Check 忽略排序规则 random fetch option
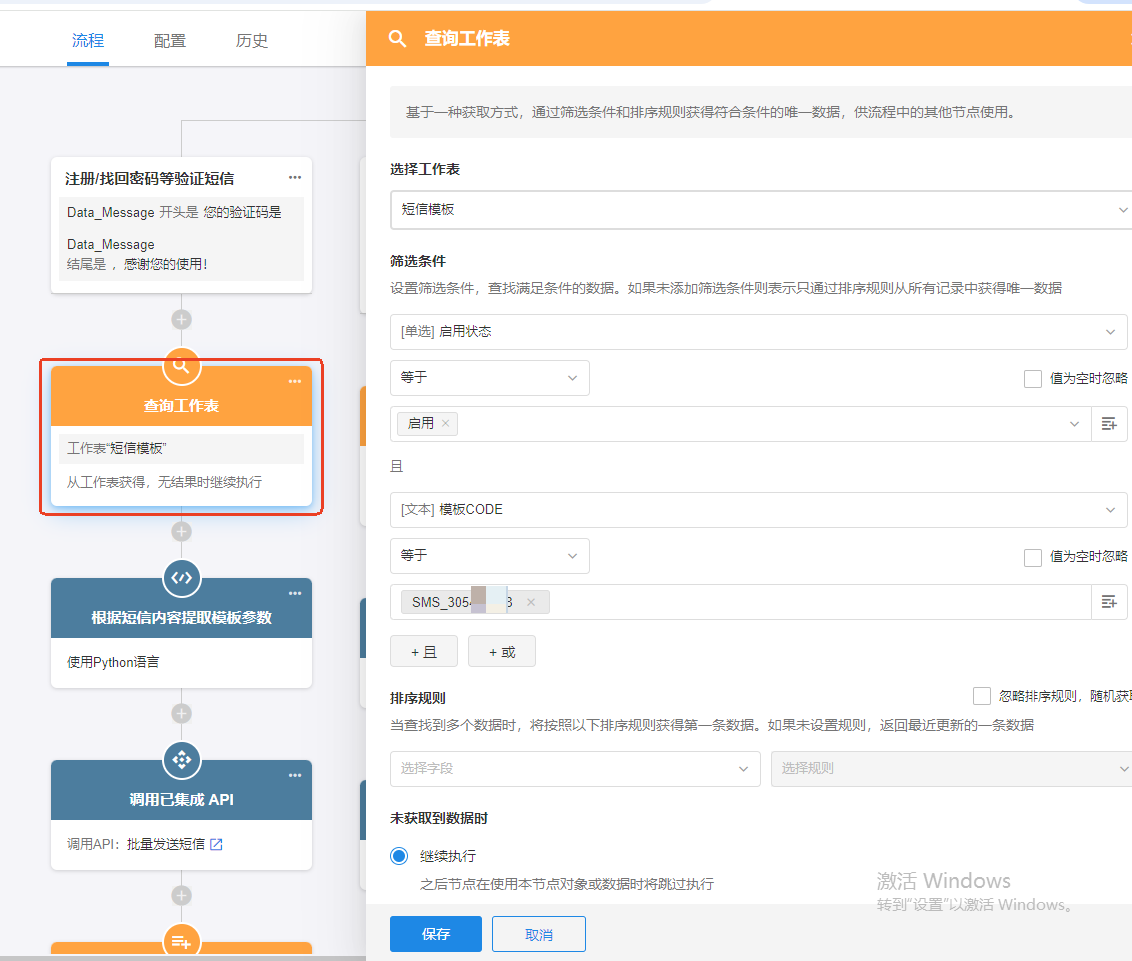This screenshot has width=1132, height=961. click(x=982, y=696)
